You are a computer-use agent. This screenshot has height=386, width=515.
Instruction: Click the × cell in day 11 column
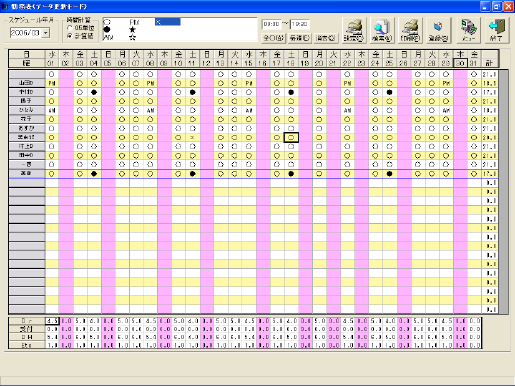[x=192, y=137]
